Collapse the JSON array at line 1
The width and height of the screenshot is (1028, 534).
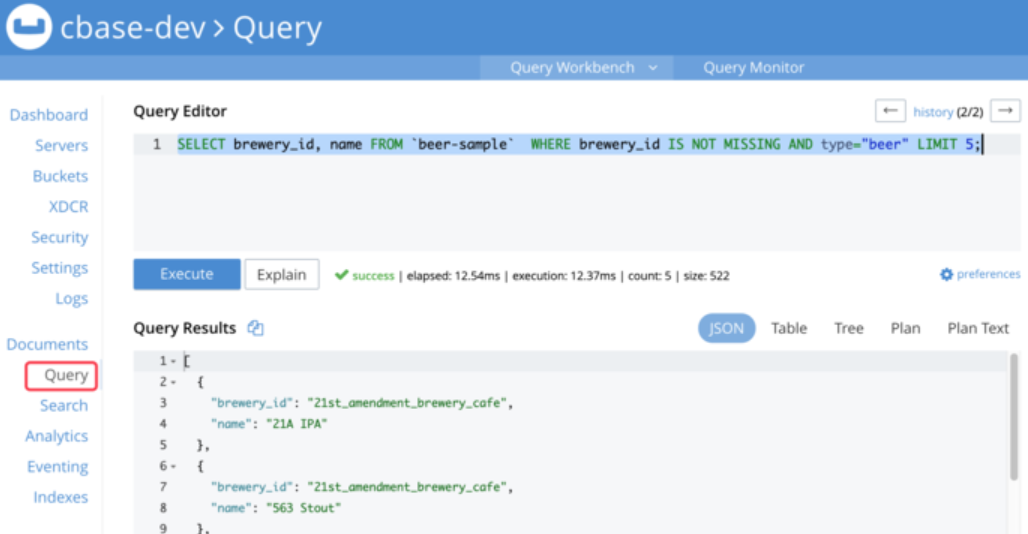click(x=173, y=361)
